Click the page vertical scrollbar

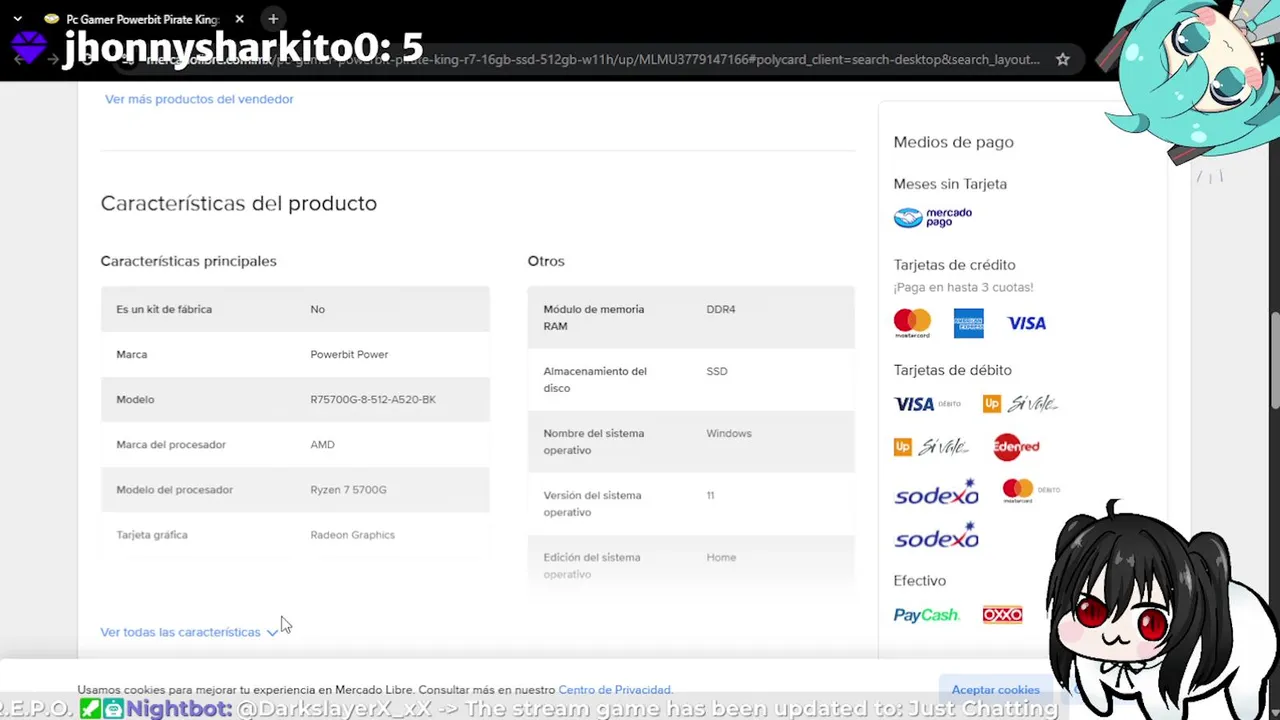pyautogui.click(x=1275, y=361)
